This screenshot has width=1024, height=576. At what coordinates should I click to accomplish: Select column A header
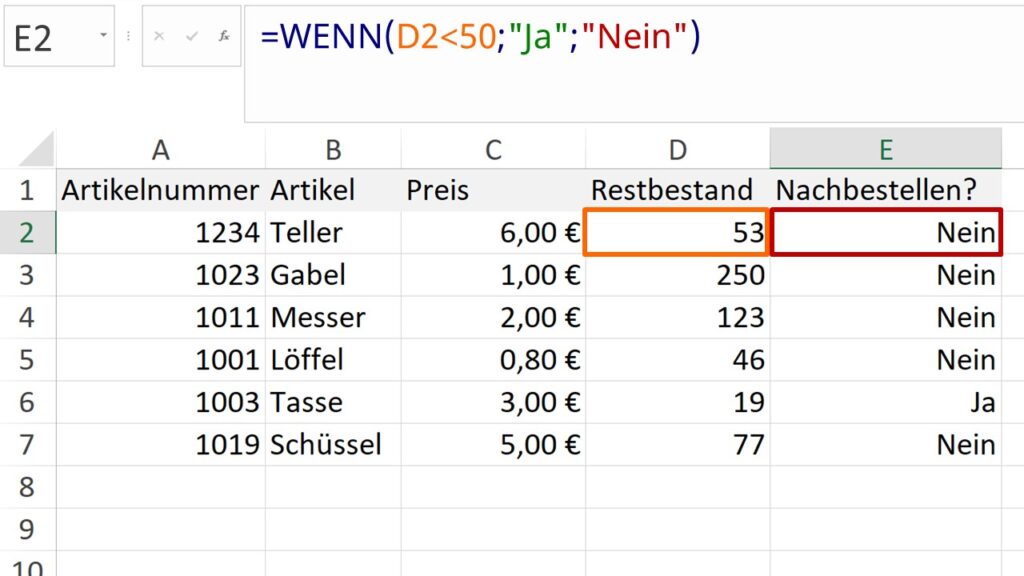coord(160,150)
